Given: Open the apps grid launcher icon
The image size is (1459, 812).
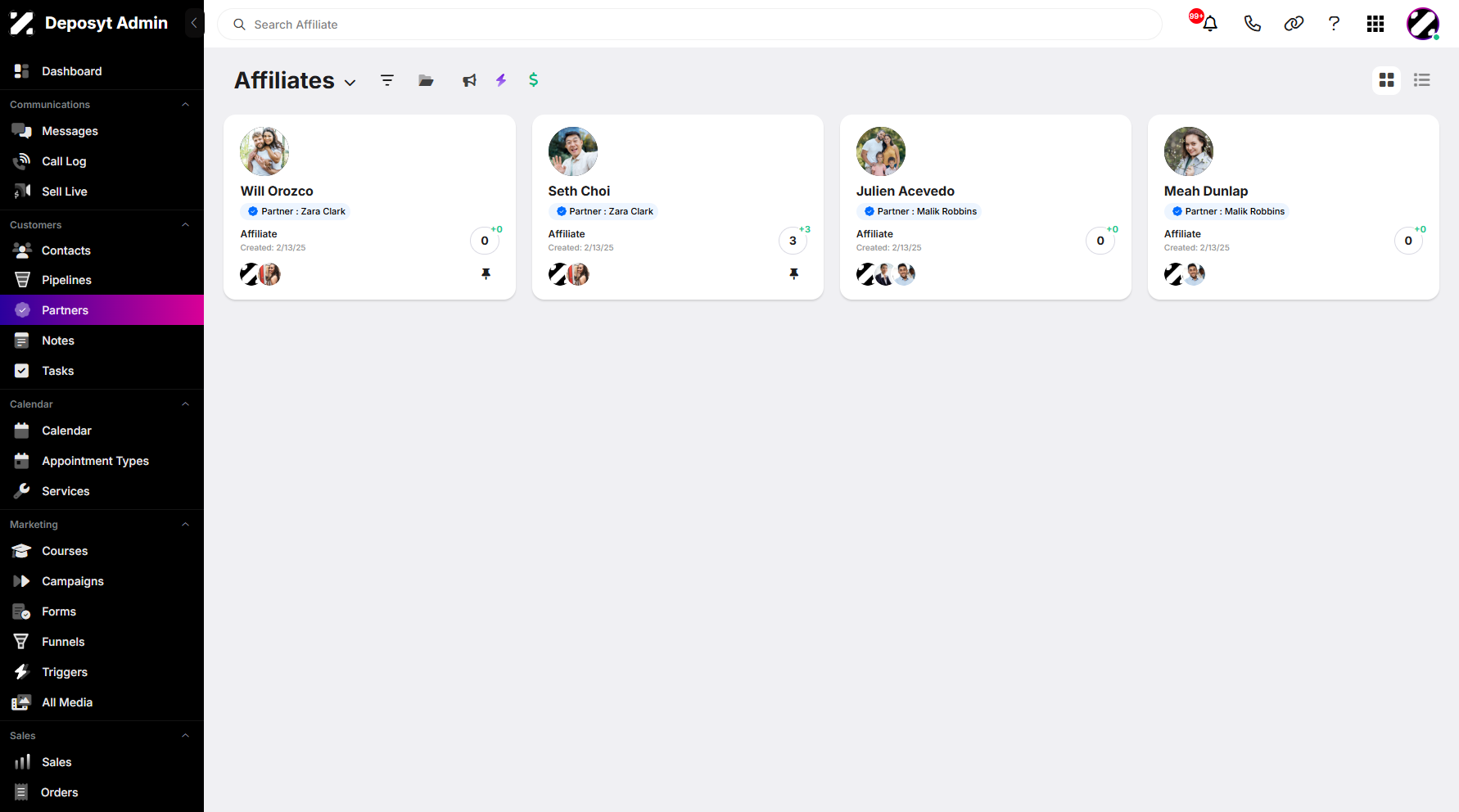Looking at the screenshot, I should 1375,24.
